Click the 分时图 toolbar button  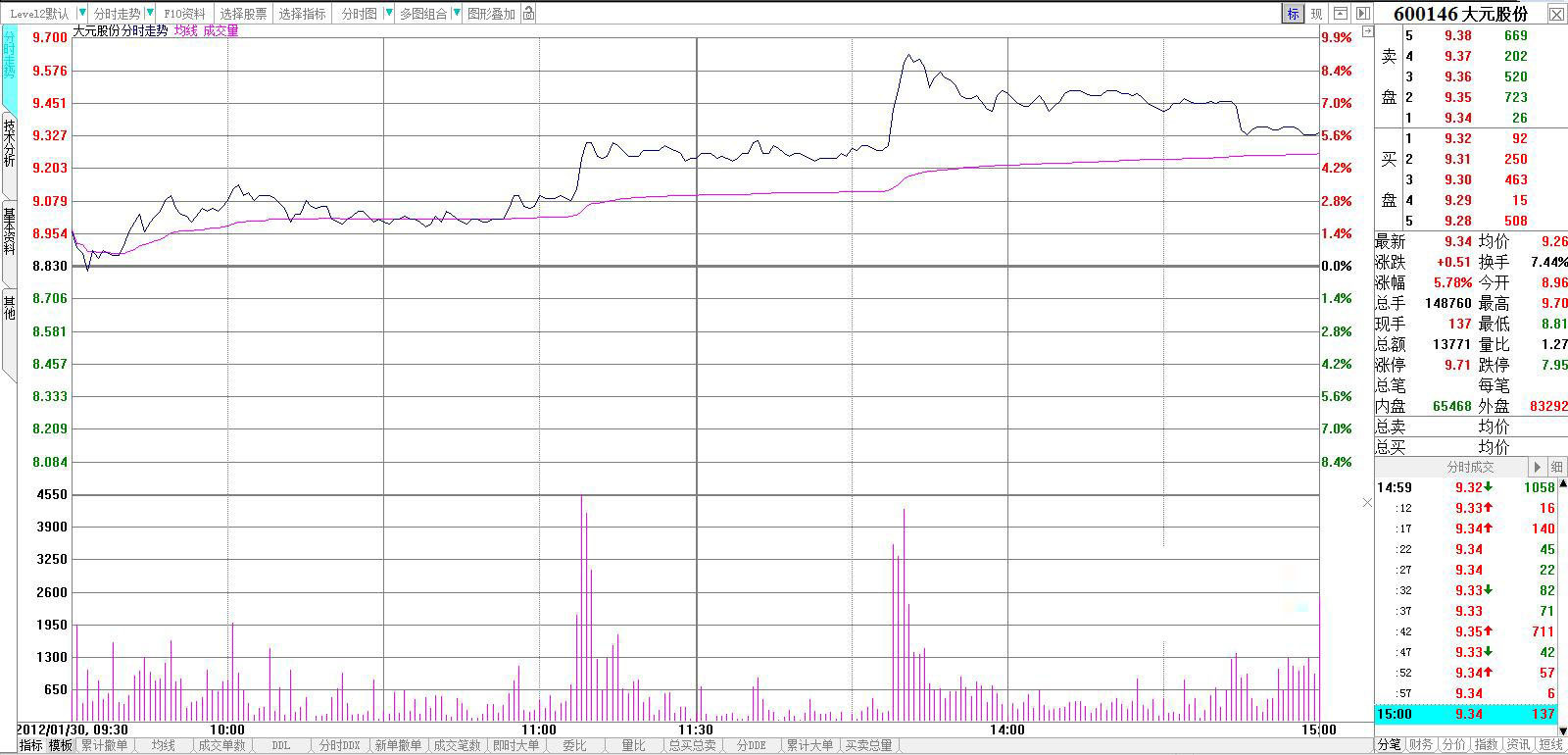pyautogui.click(x=359, y=14)
